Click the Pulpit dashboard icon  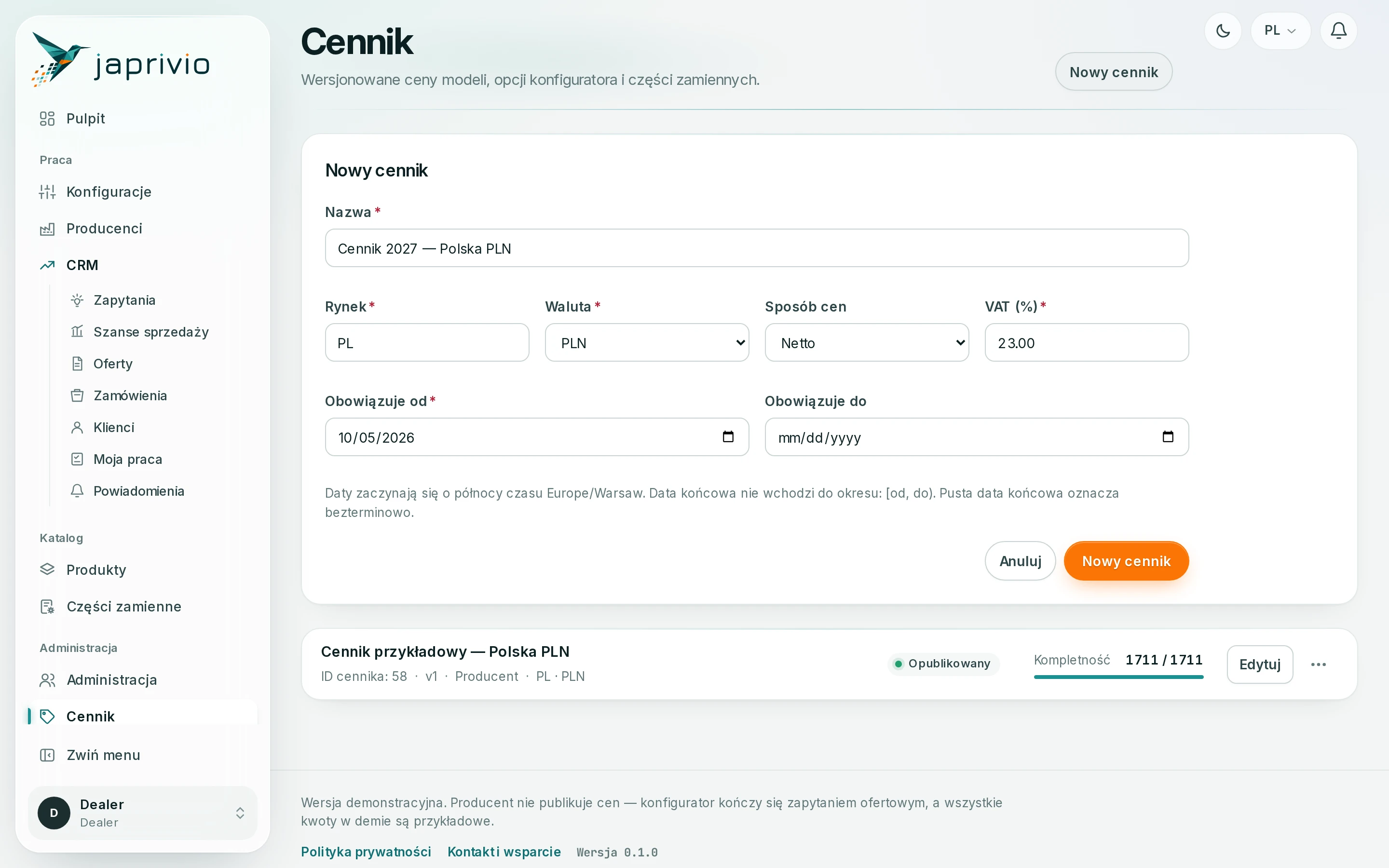tap(47, 119)
